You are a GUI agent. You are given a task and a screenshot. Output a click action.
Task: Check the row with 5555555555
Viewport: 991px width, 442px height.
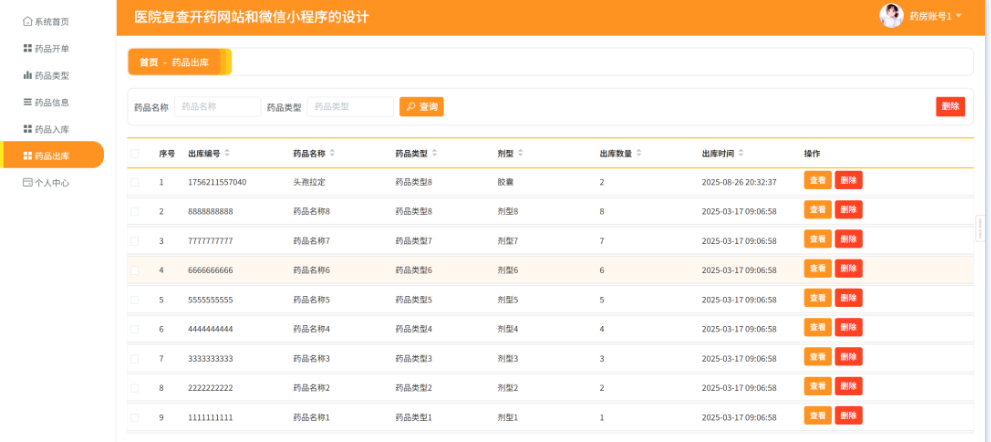point(134,300)
